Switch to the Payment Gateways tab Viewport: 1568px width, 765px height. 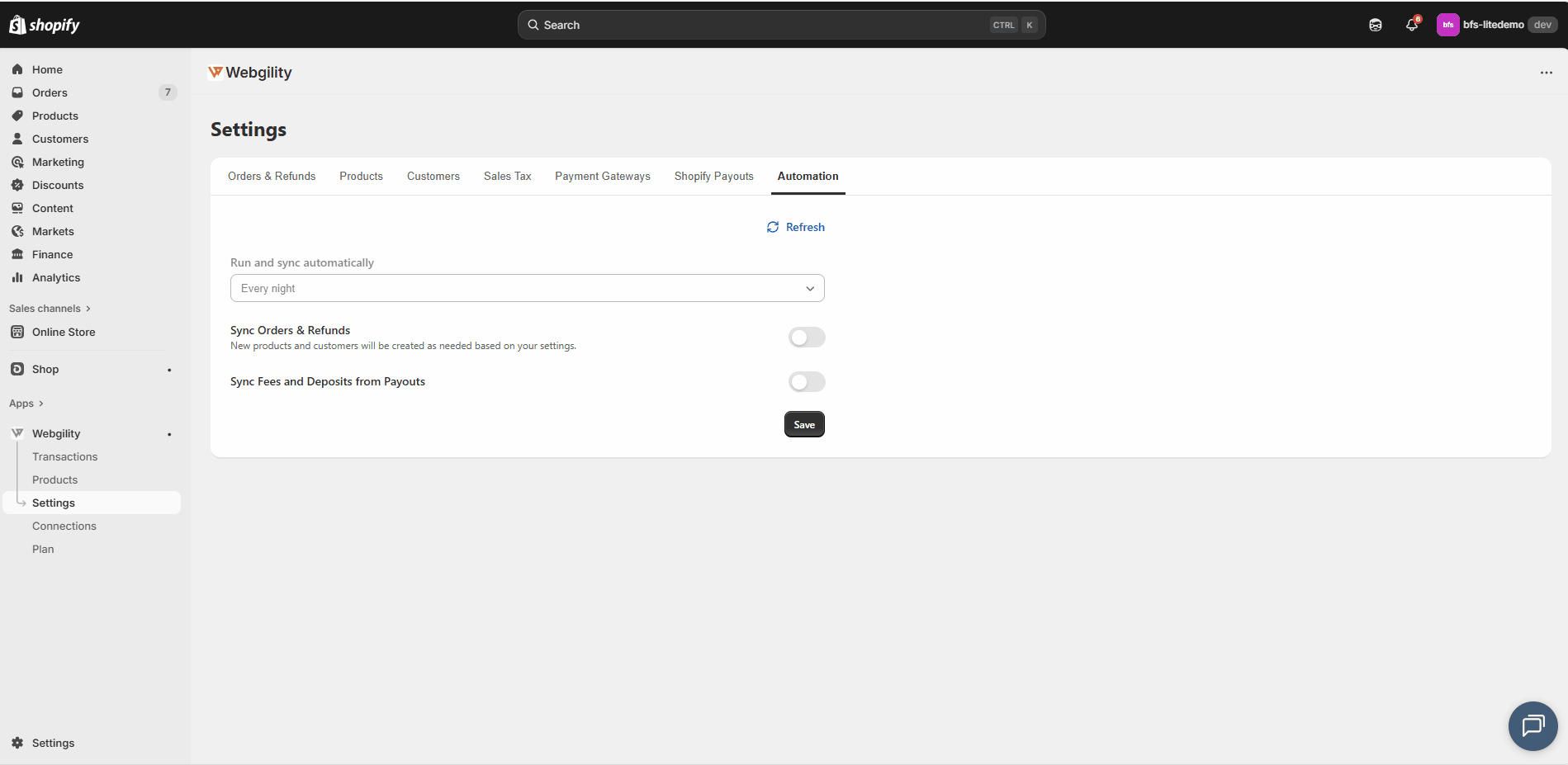[602, 177]
